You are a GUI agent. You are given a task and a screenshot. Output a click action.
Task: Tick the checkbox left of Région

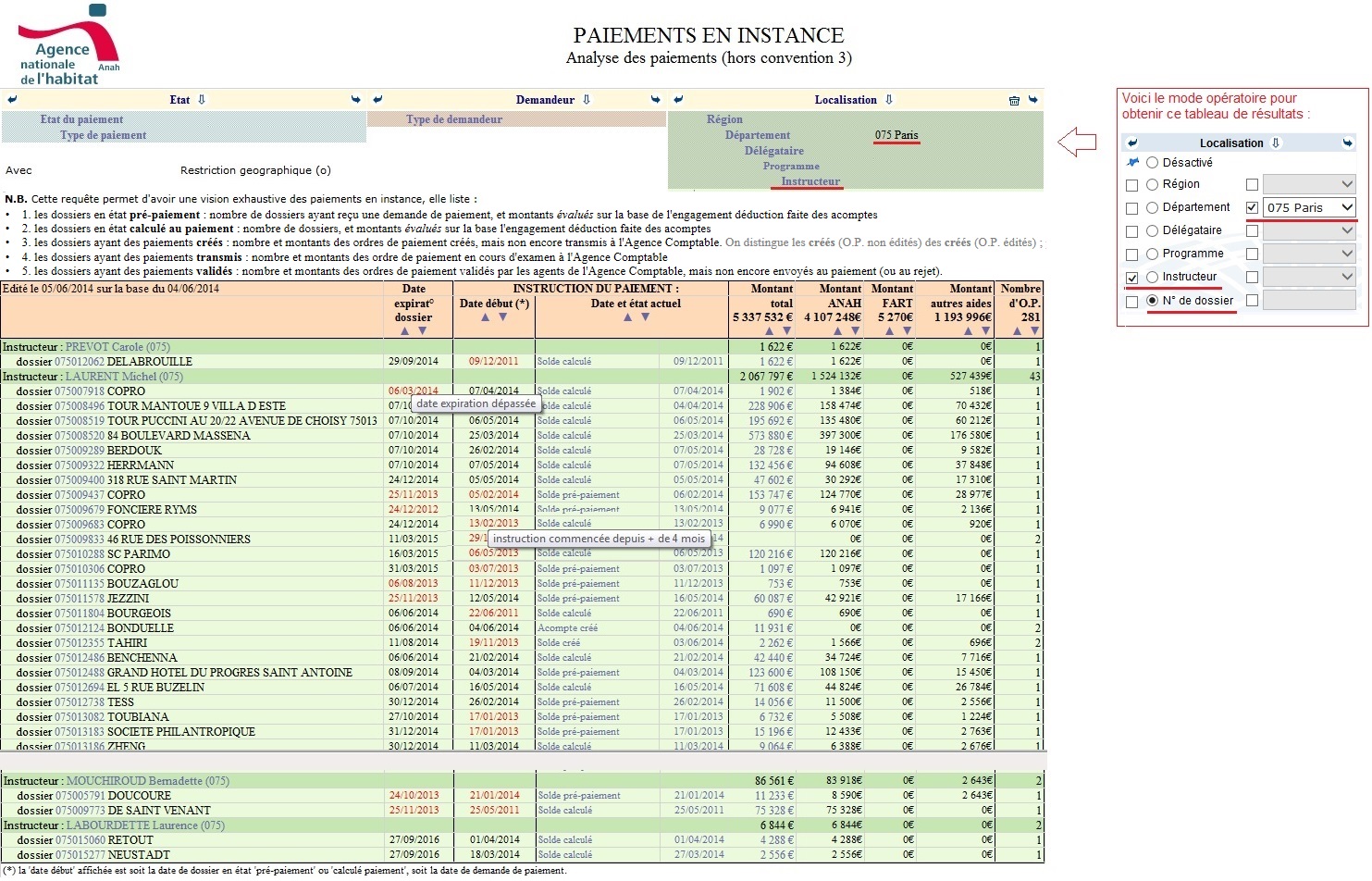(x=1131, y=185)
